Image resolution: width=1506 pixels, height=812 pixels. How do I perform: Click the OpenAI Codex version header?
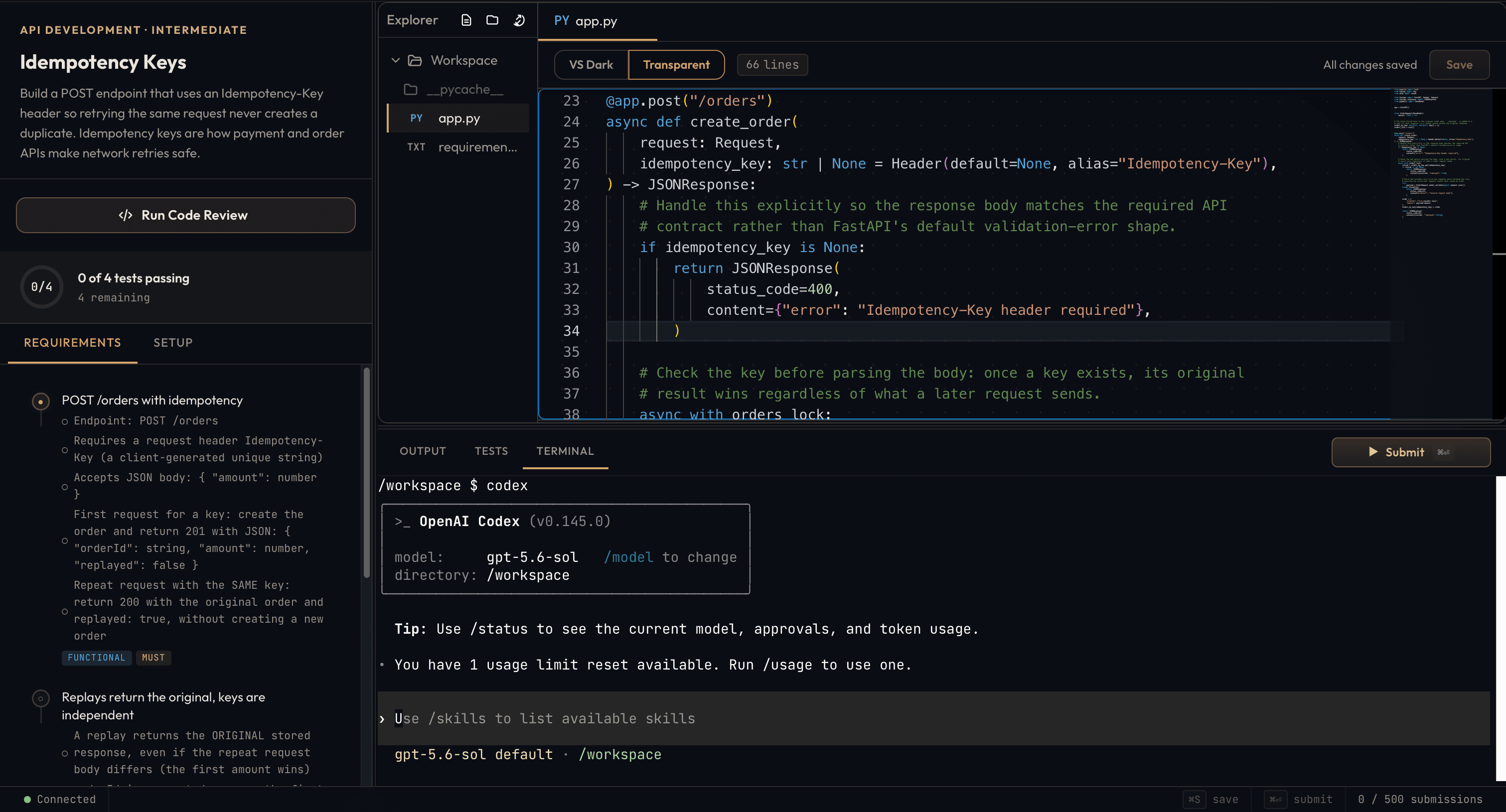click(x=503, y=521)
